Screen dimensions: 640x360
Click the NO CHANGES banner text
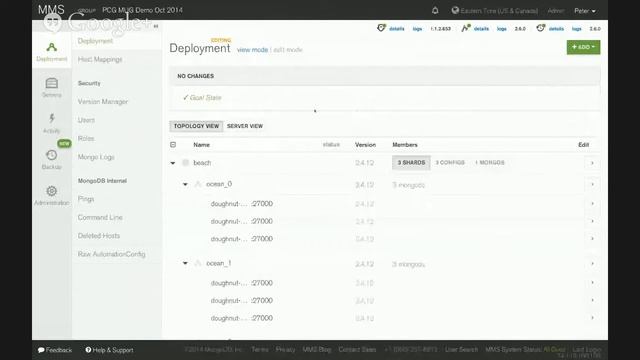pyautogui.click(x=196, y=76)
